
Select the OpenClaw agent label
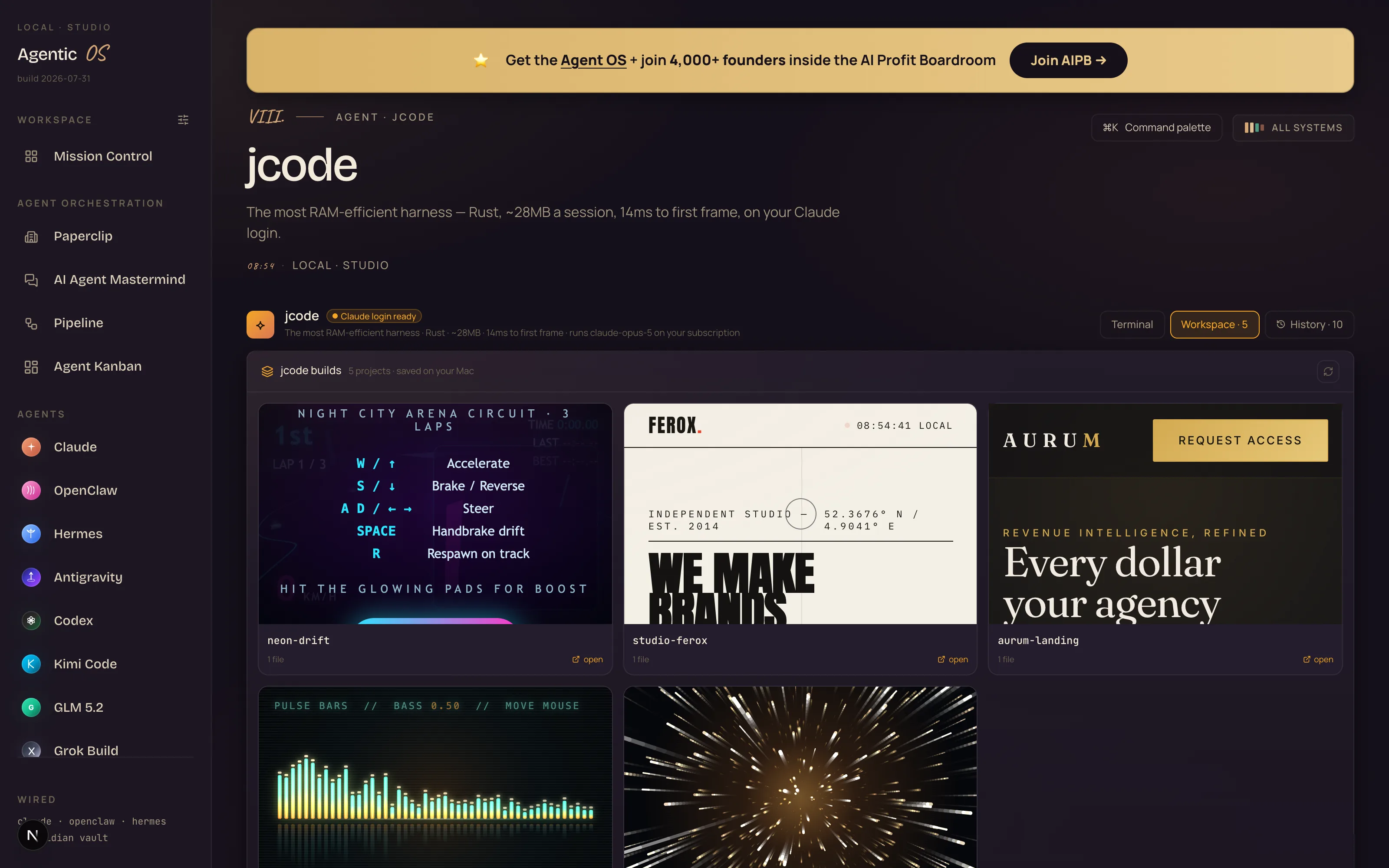click(x=86, y=490)
